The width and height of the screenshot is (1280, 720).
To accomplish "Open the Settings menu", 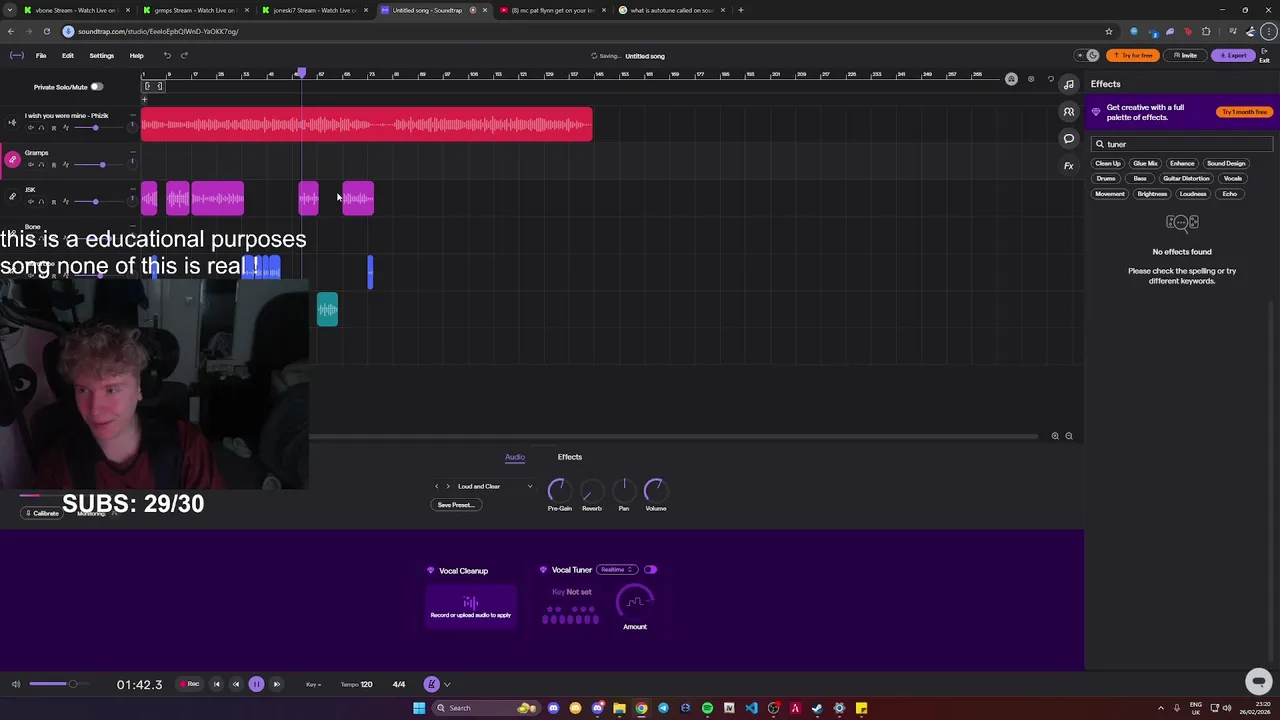I will coord(101,55).
